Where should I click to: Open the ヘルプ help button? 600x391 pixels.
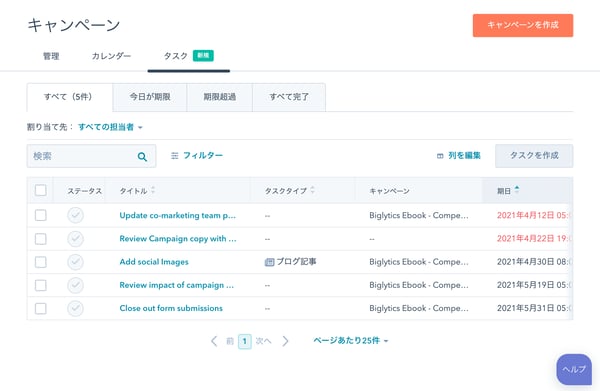pos(574,369)
